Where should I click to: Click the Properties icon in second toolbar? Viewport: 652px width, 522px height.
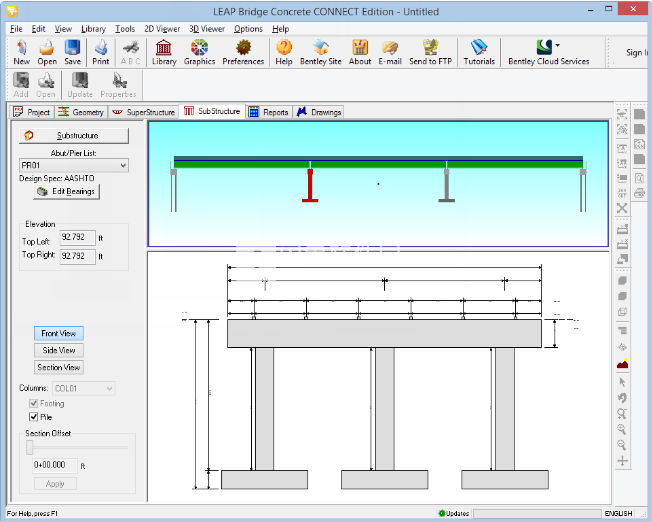(119, 85)
